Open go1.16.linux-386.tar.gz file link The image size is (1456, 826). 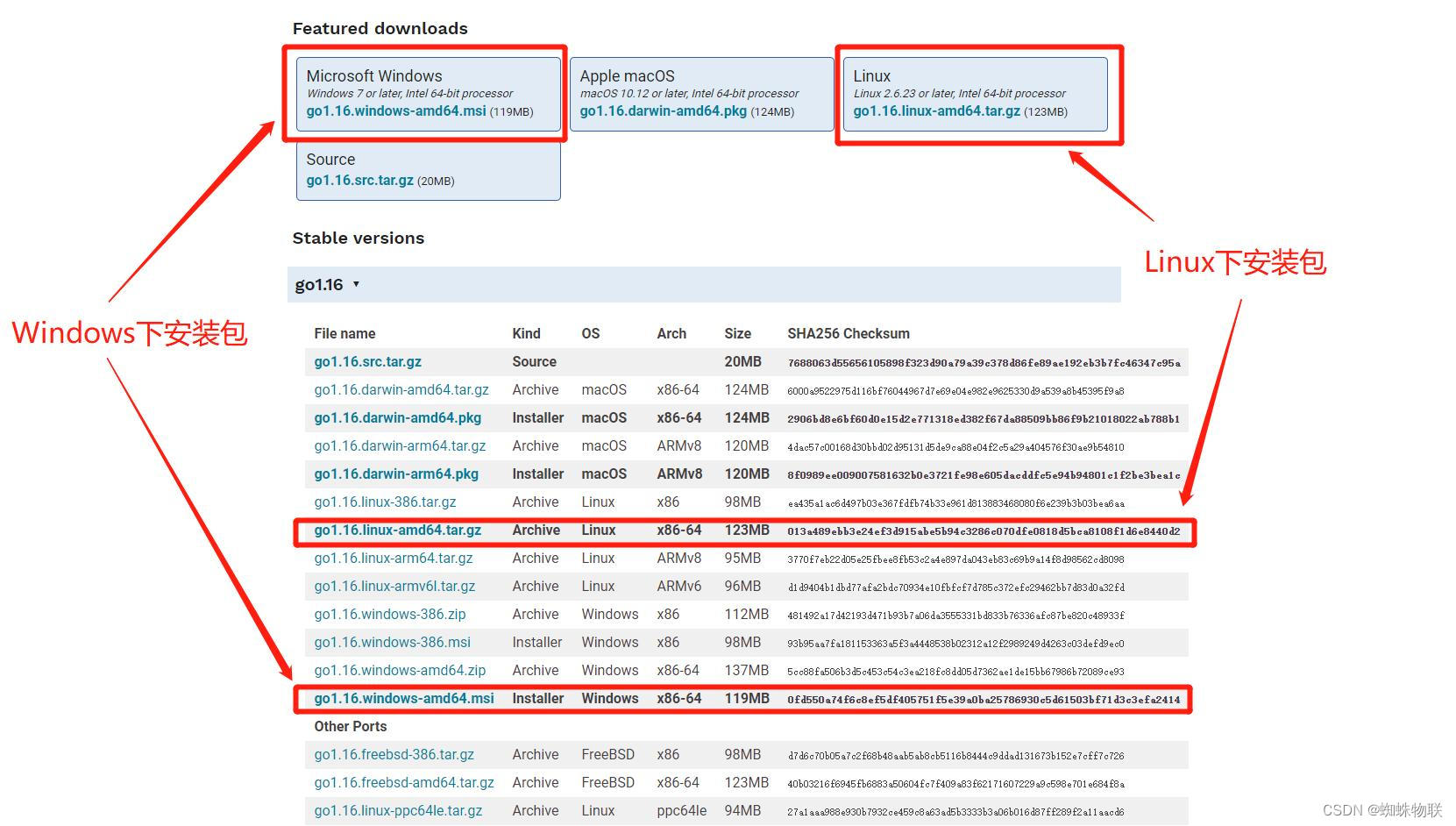pos(385,502)
